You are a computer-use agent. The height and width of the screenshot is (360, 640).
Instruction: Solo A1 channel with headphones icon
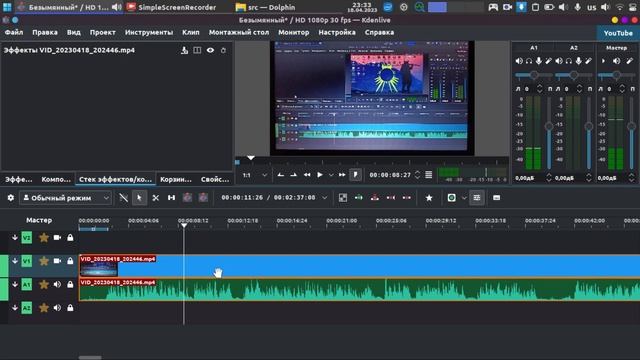[x=529, y=61]
